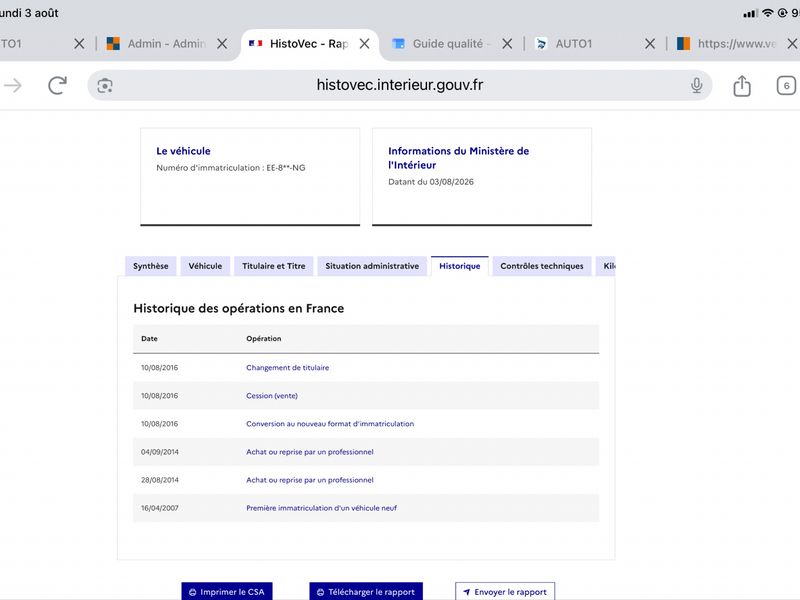The image size is (800, 600).
Task: Close the Admin tab
Action: coord(222,44)
